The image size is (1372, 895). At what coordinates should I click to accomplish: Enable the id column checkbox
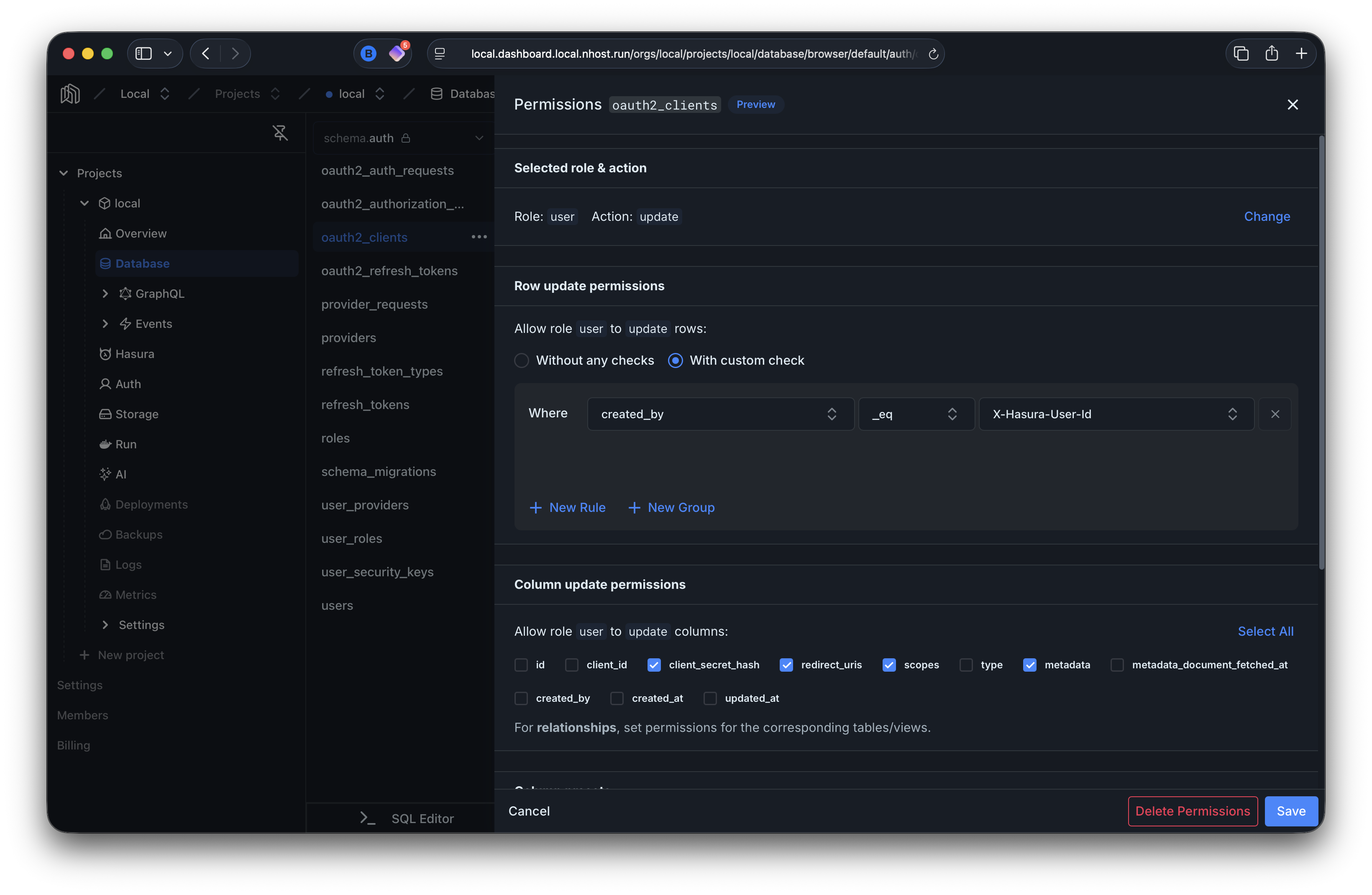coord(521,665)
